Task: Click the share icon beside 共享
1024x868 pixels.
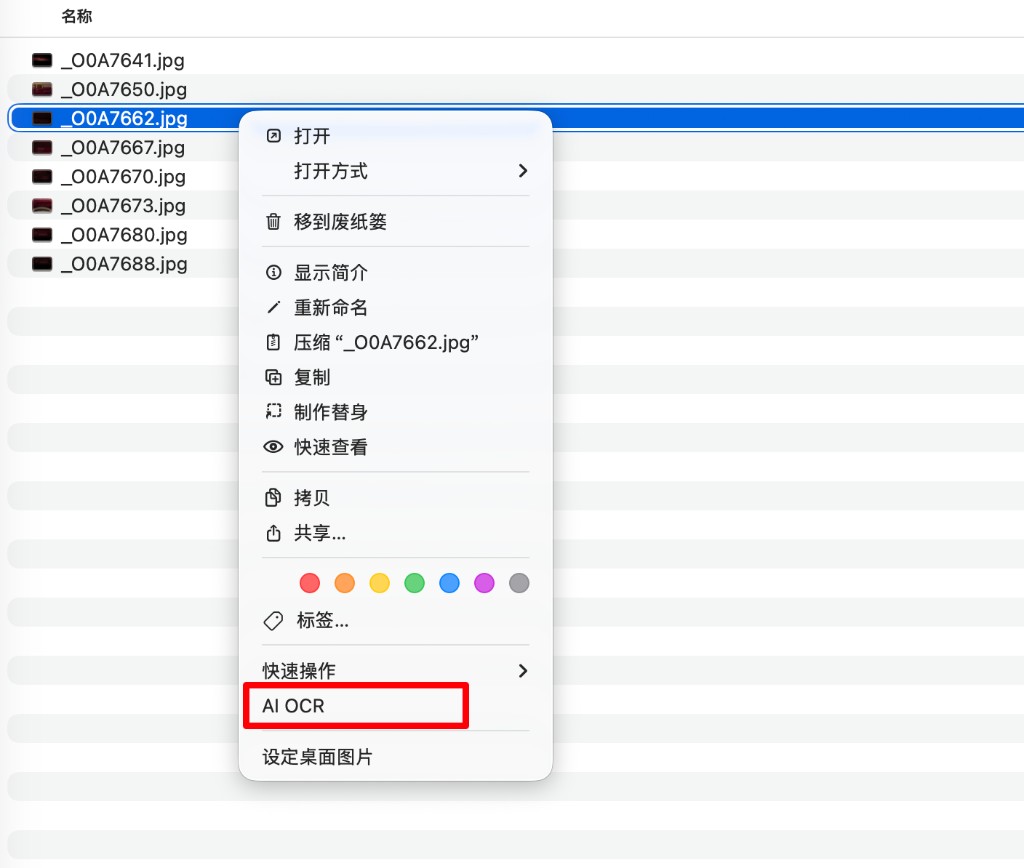Action: click(274, 533)
